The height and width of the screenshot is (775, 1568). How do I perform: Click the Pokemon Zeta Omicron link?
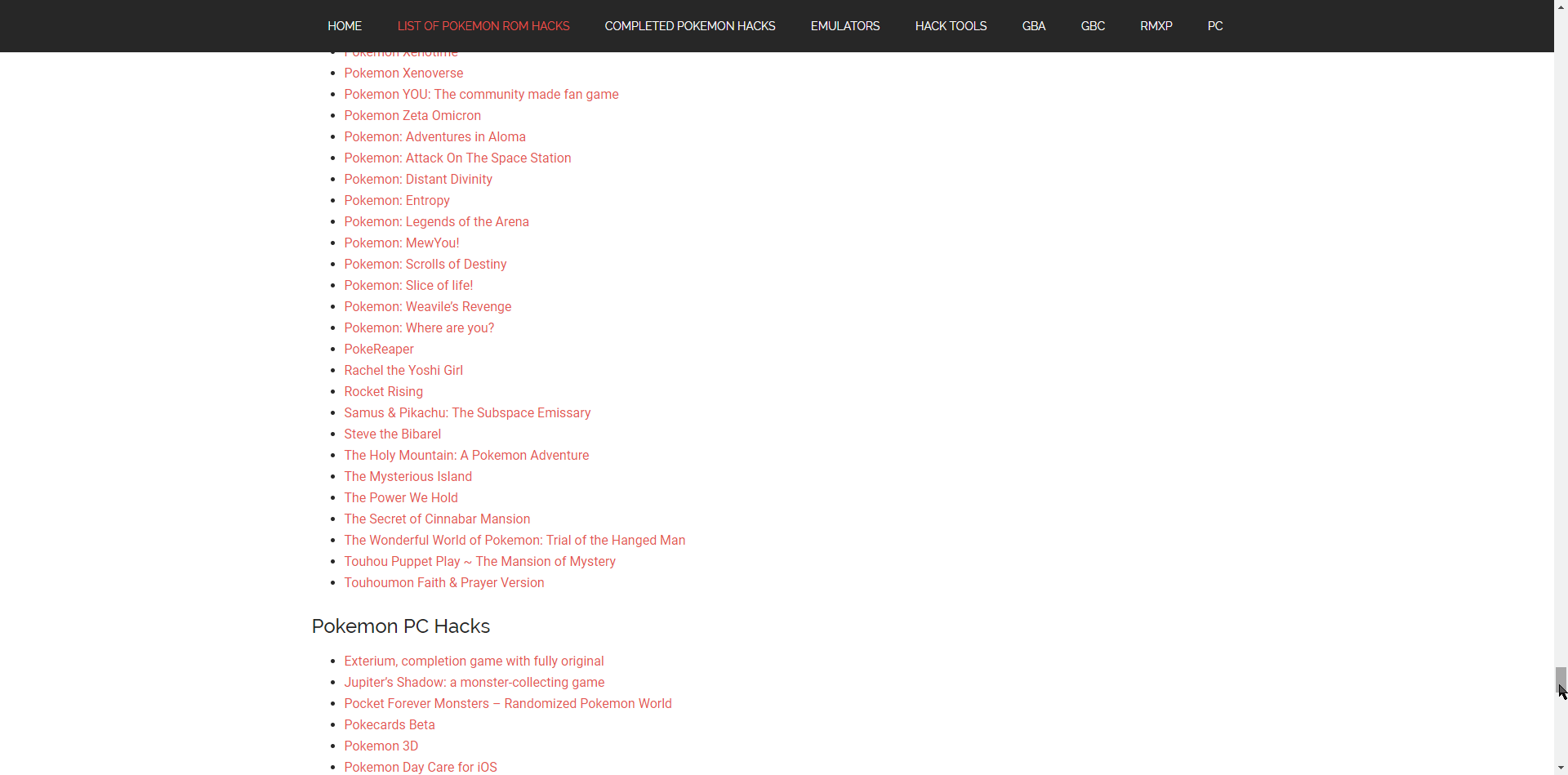(x=412, y=116)
